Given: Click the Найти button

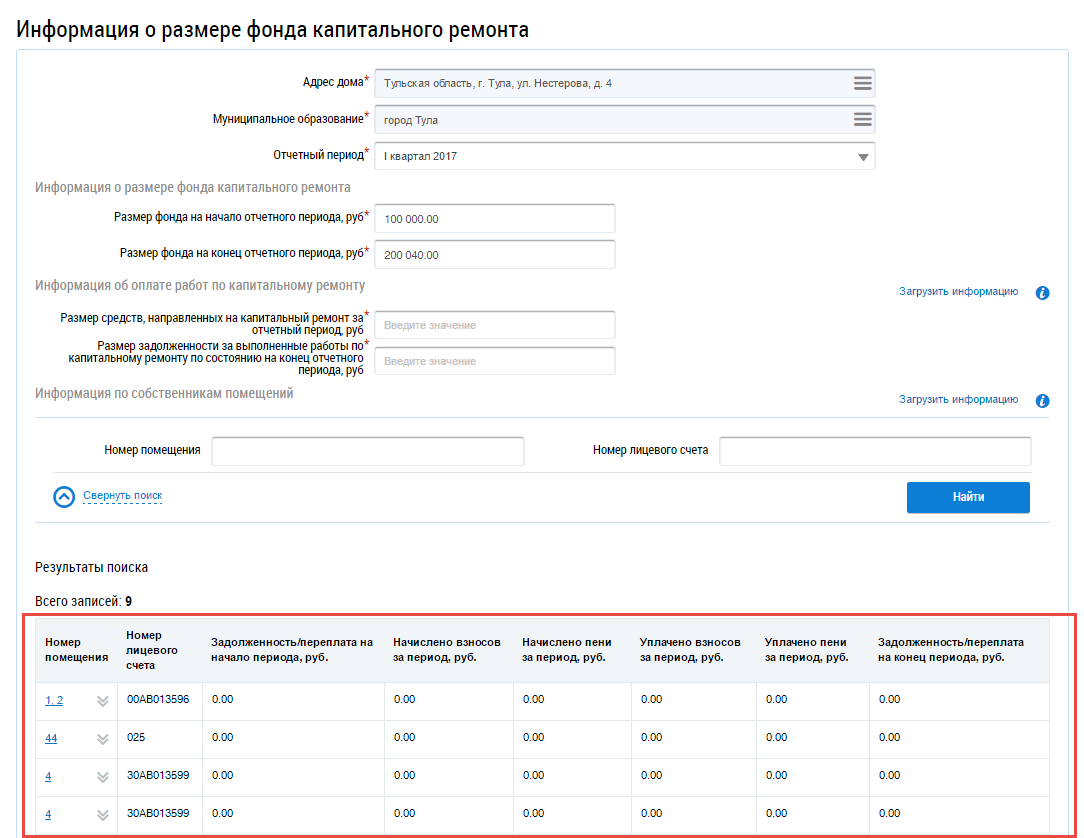Looking at the screenshot, I should 968,497.
